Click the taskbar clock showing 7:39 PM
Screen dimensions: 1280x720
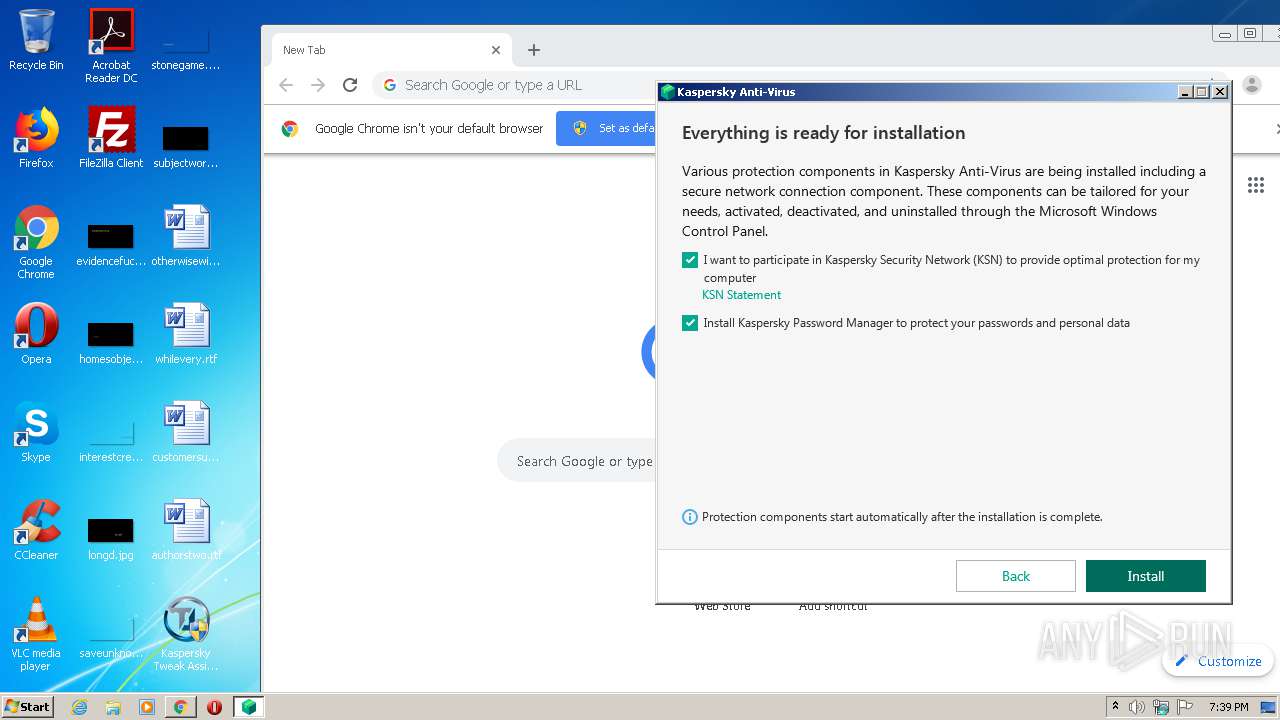1228,707
